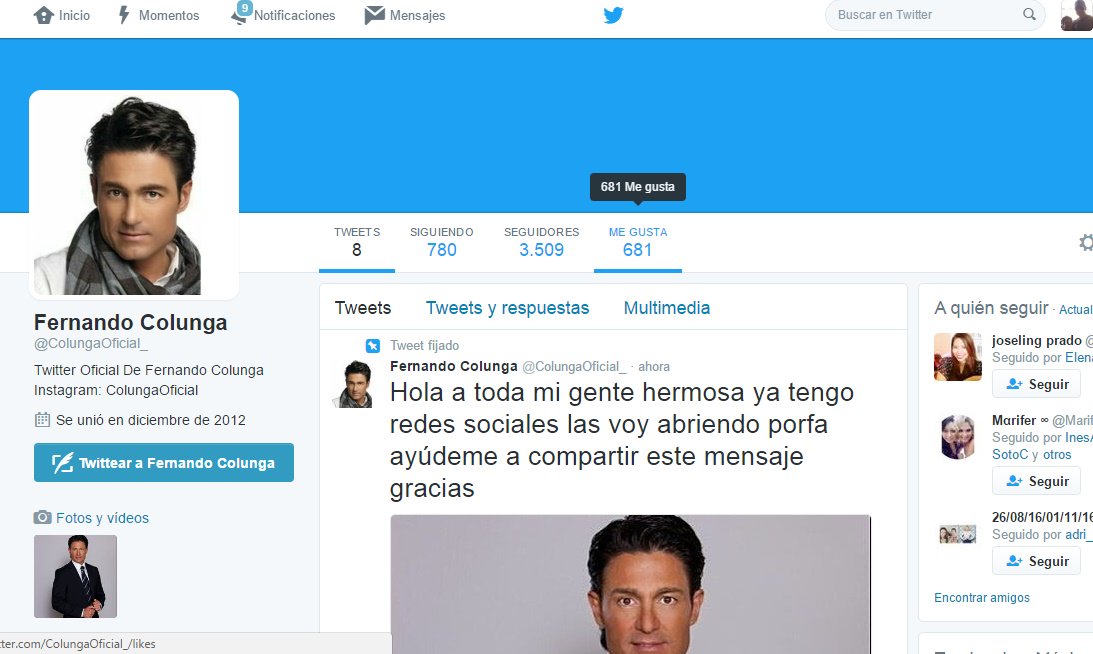
Task: Click @ColungaOficial_ handle under profile name
Action: [x=91, y=343]
